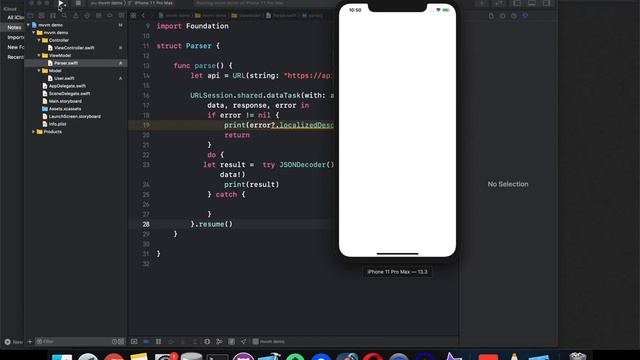Collapse the mvvm demo project root
Screen dimensions: 640x360
tap(28, 25)
